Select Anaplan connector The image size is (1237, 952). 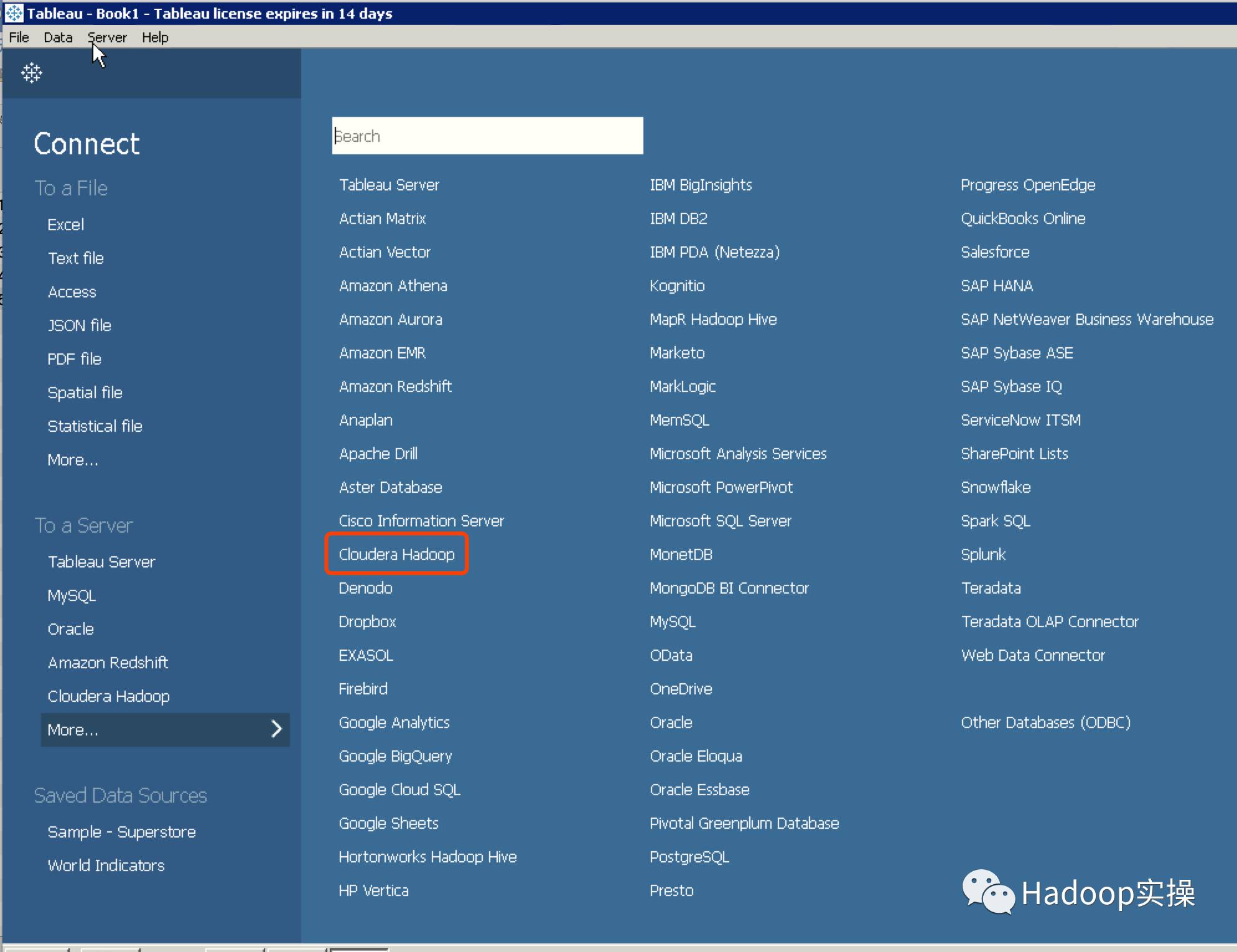click(366, 420)
